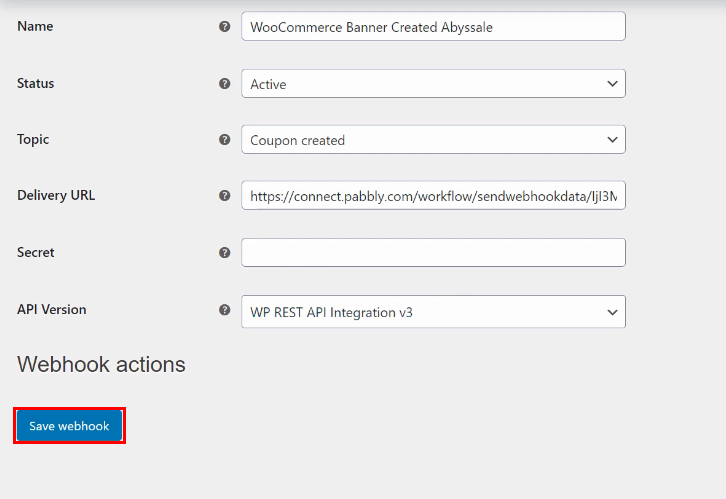Click into the Delivery URL input box
Viewport: 726px width, 499px height.
click(x=433, y=196)
